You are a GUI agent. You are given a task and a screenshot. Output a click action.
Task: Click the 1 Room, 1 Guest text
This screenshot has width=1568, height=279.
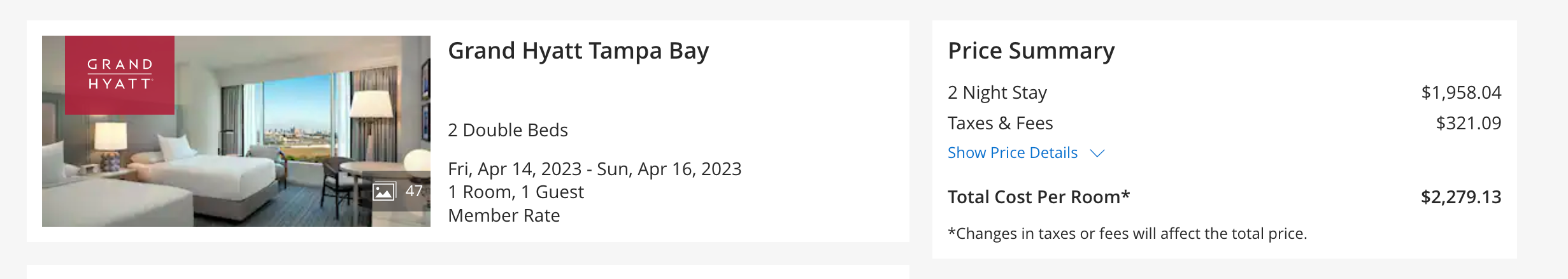point(515,192)
